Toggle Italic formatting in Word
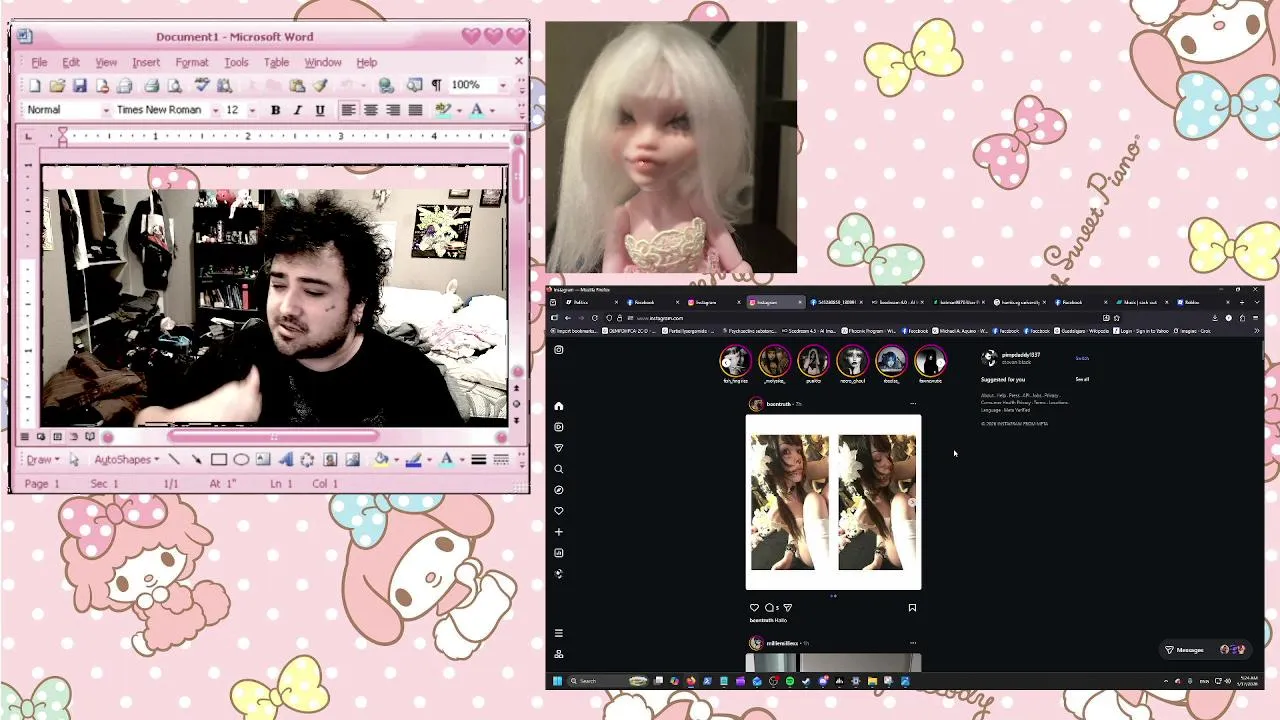Image resolution: width=1280 pixels, height=720 pixels. [x=297, y=110]
